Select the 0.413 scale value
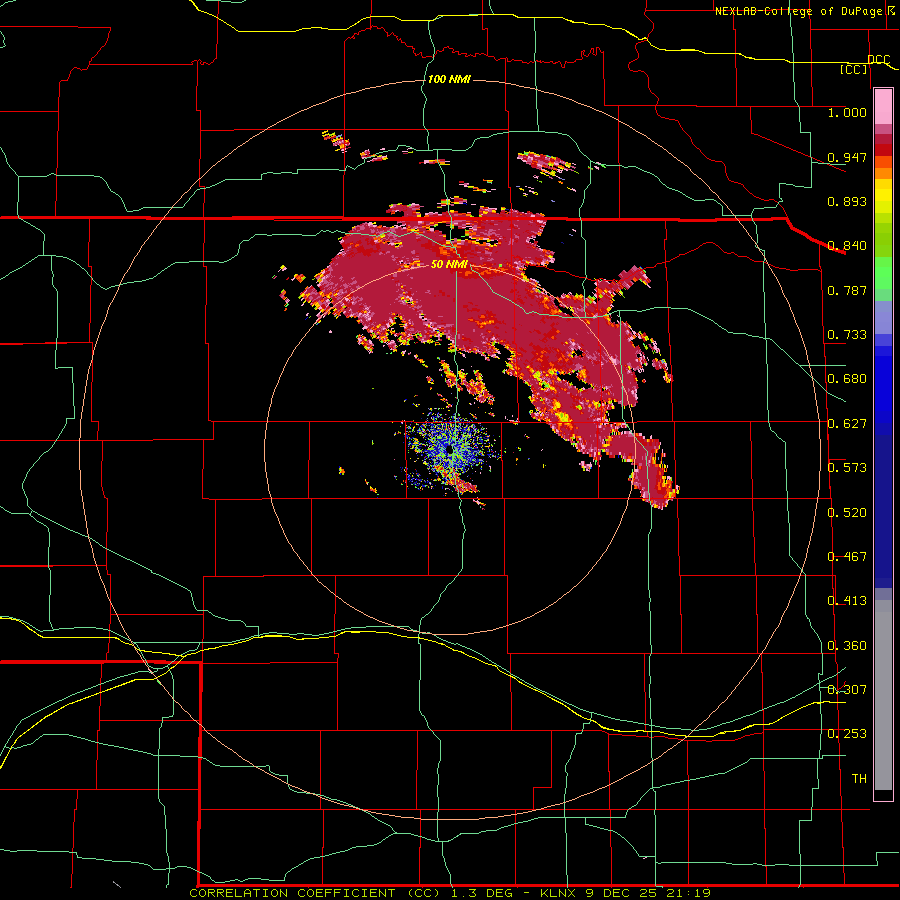900x900 pixels. point(847,601)
